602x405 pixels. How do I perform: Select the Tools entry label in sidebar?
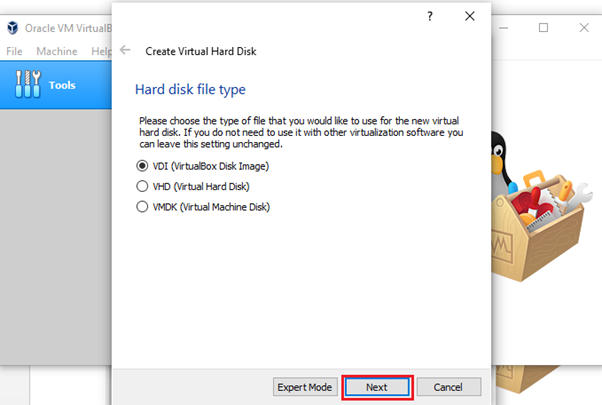click(62, 85)
